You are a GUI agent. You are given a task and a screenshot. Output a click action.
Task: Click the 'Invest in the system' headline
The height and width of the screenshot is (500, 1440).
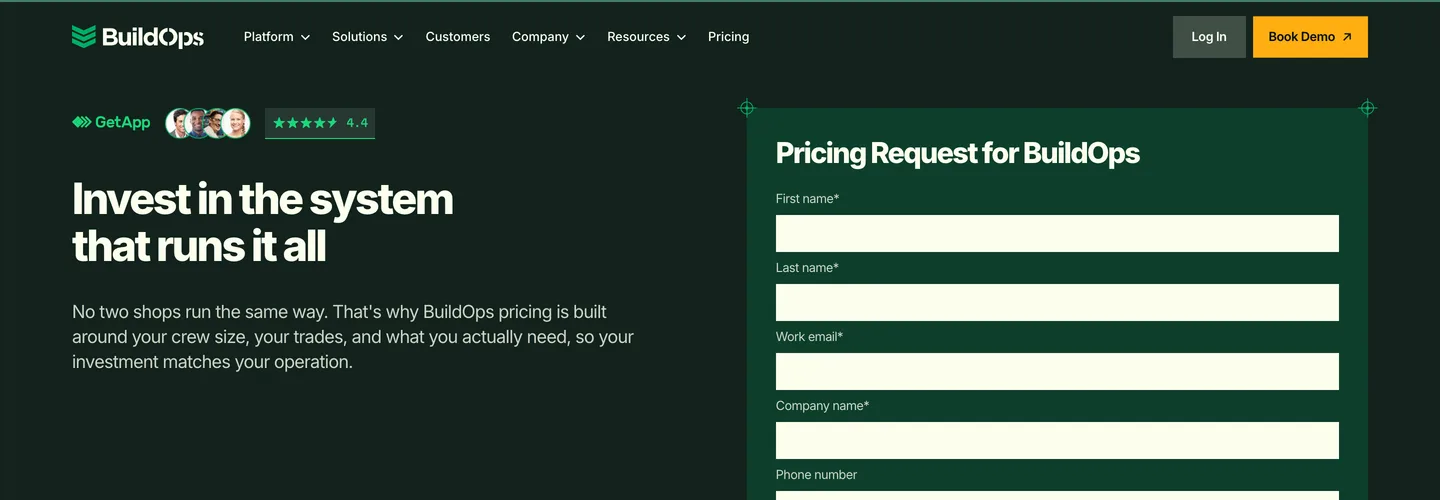coord(262,223)
